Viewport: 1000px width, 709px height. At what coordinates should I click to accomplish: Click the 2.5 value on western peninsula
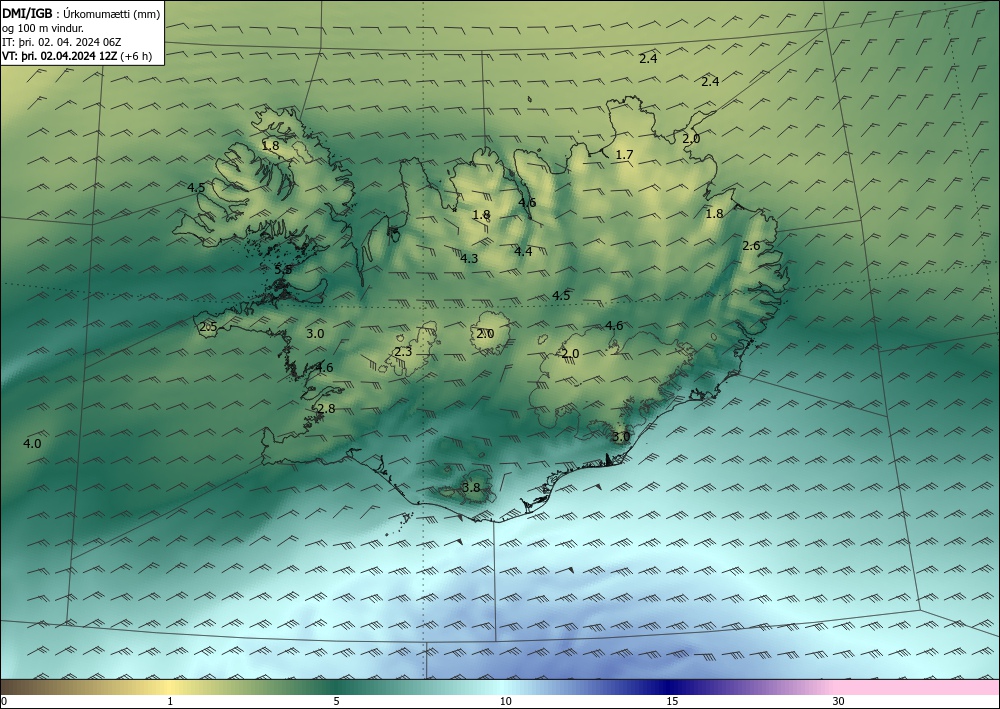pos(209,327)
